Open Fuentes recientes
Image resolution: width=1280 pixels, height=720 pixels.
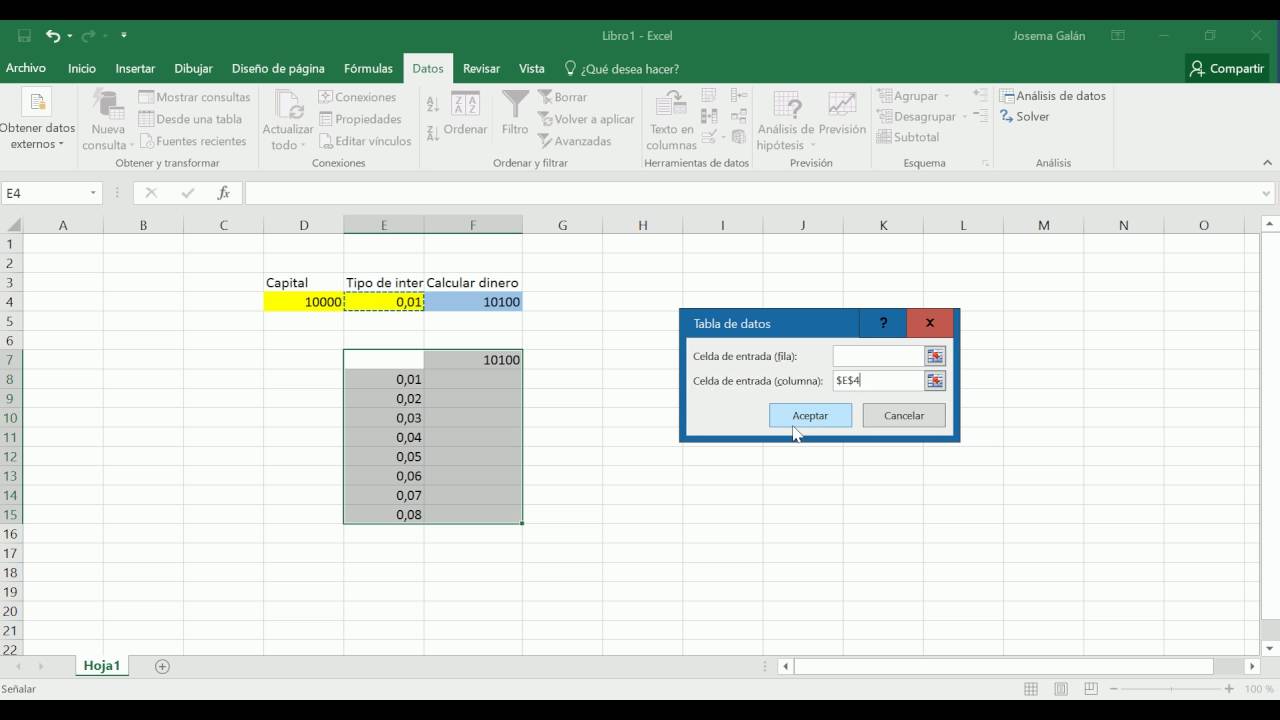tap(192, 141)
